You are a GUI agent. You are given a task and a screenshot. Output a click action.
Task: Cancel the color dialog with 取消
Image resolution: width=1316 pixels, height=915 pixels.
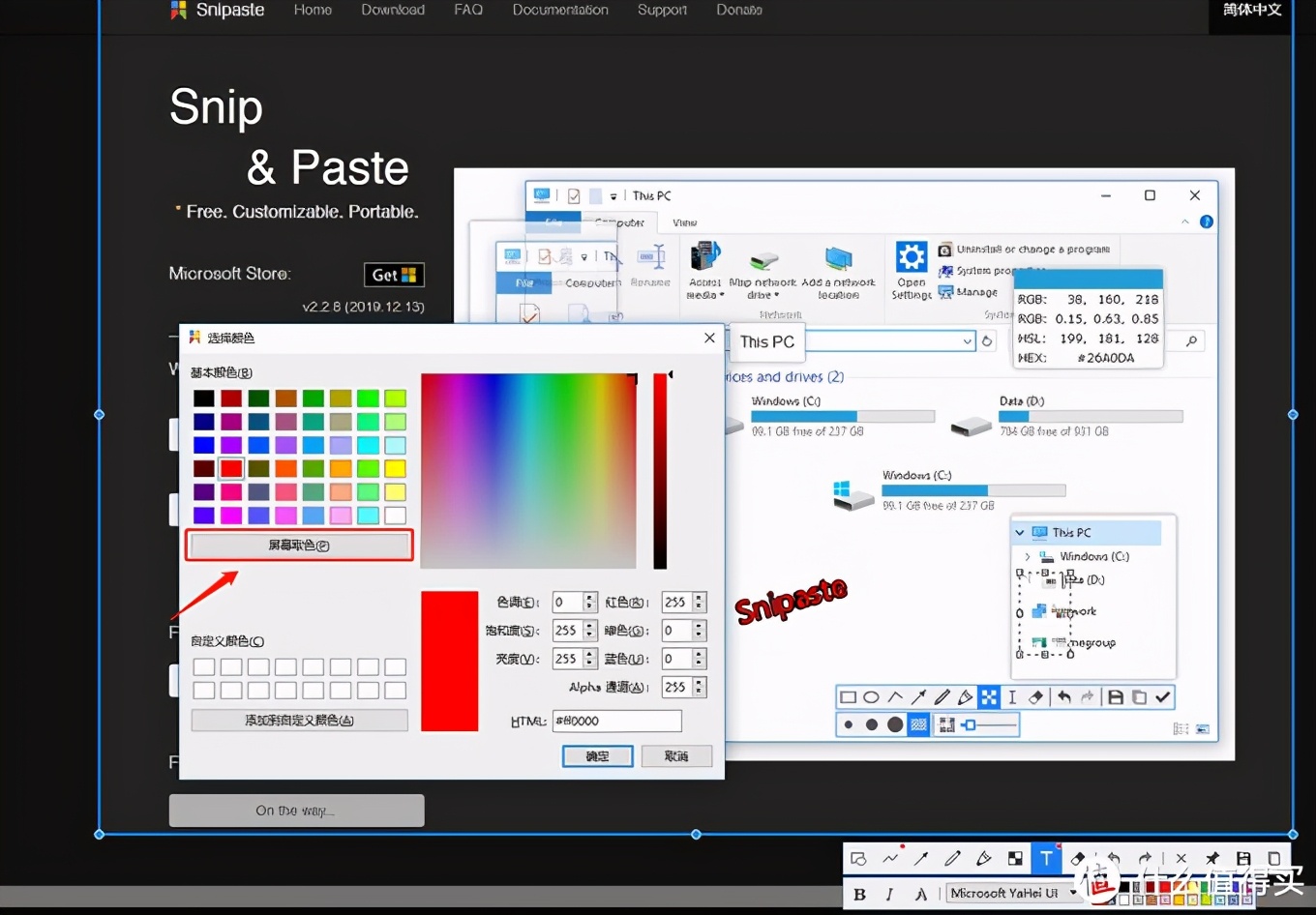[676, 755]
